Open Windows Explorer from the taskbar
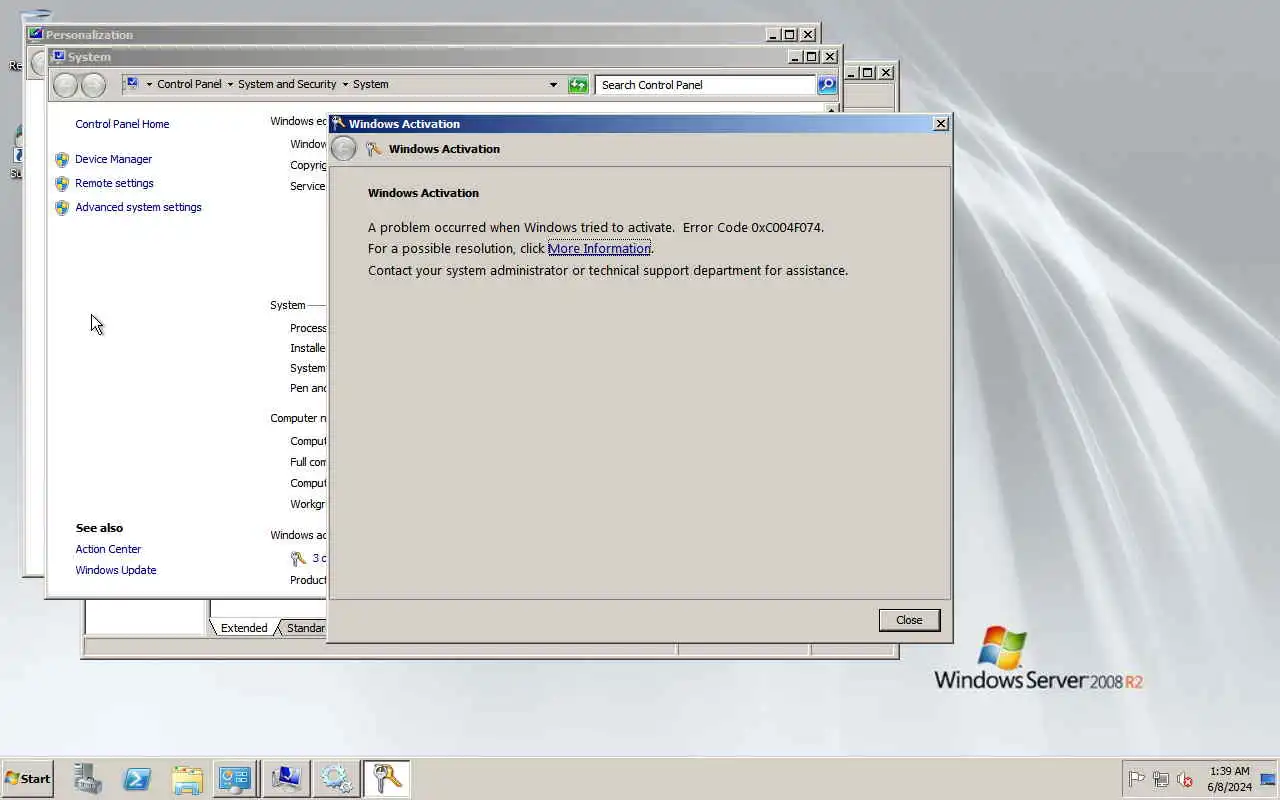 (187, 778)
